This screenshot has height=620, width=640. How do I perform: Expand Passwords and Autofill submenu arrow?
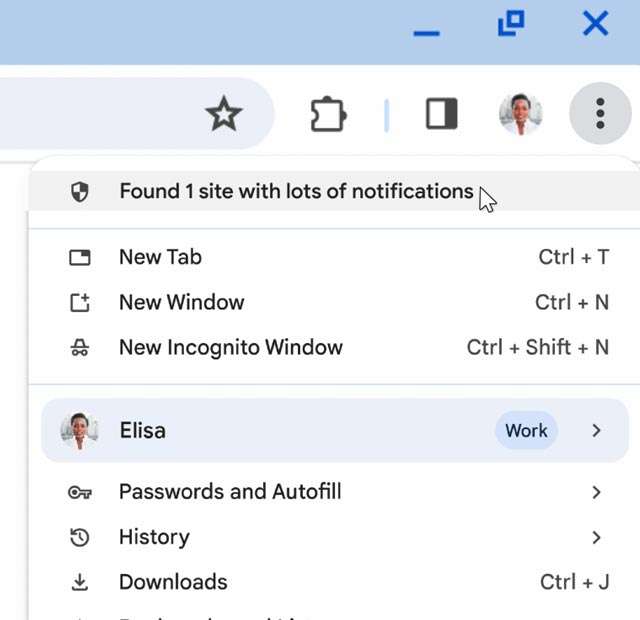tap(596, 492)
